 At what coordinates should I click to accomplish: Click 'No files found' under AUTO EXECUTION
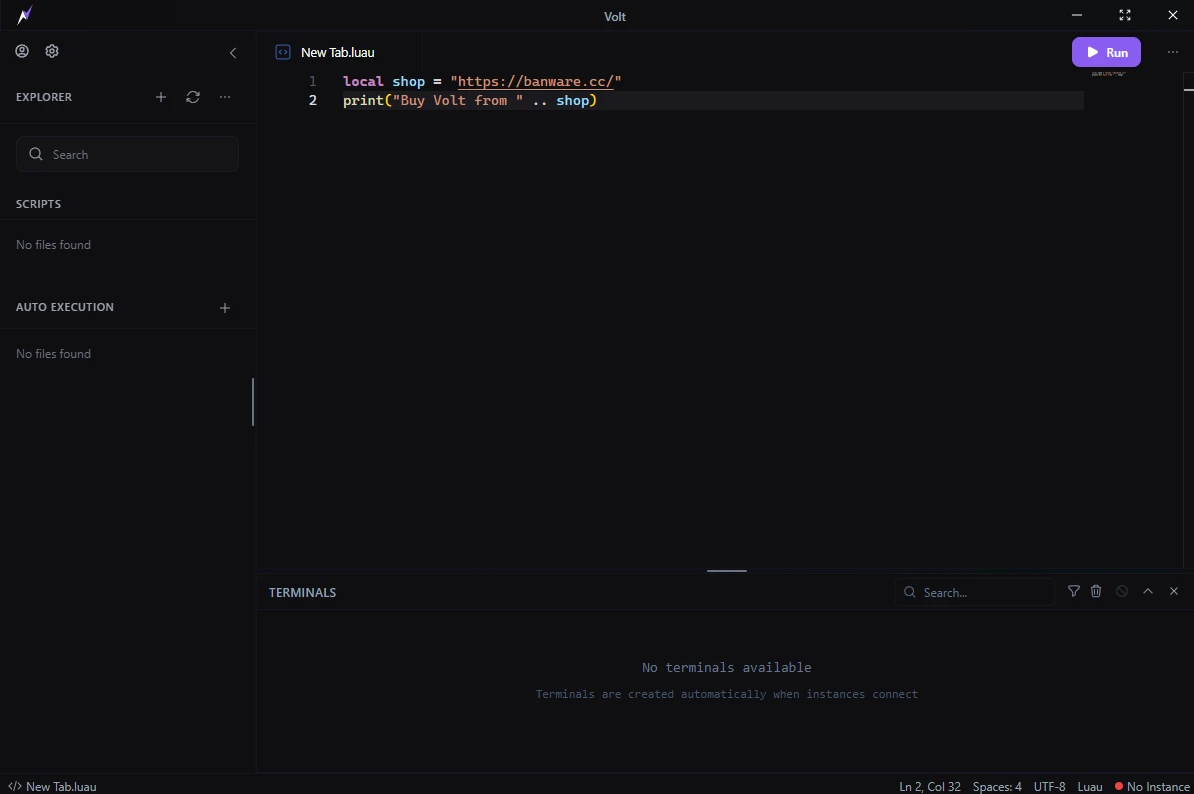pos(53,353)
